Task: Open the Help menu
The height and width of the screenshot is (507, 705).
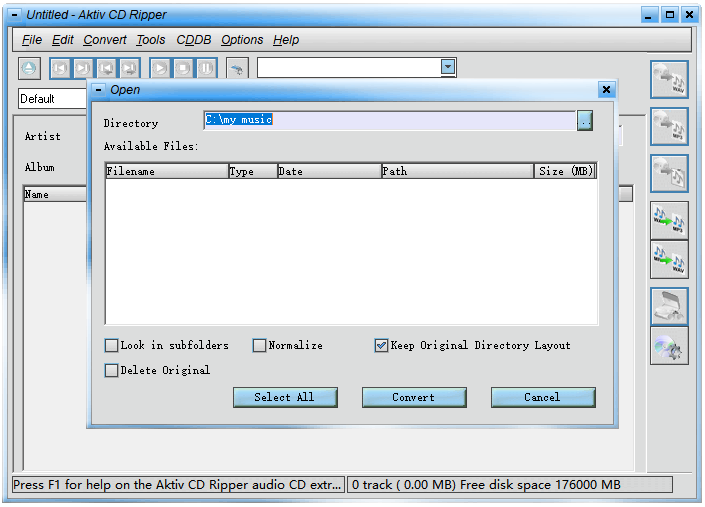Action: pos(286,40)
